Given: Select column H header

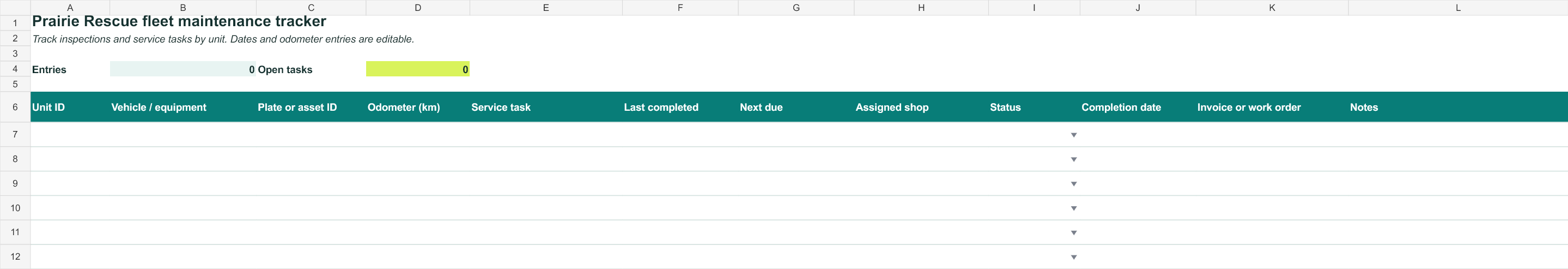Looking at the screenshot, I should [x=921, y=7].
